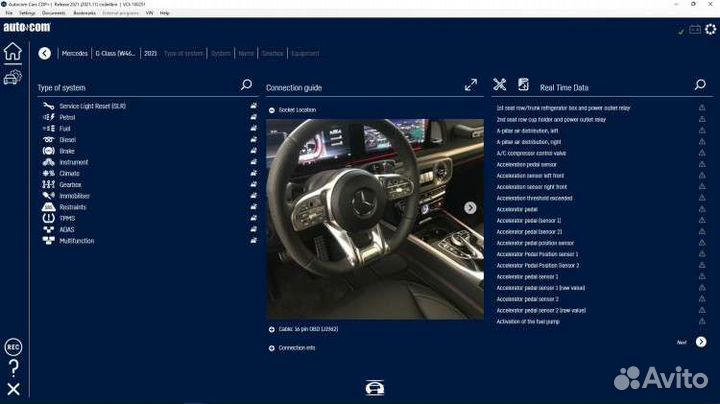Start recording with the REC button
The width and height of the screenshot is (720, 404).
tap(13, 347)
